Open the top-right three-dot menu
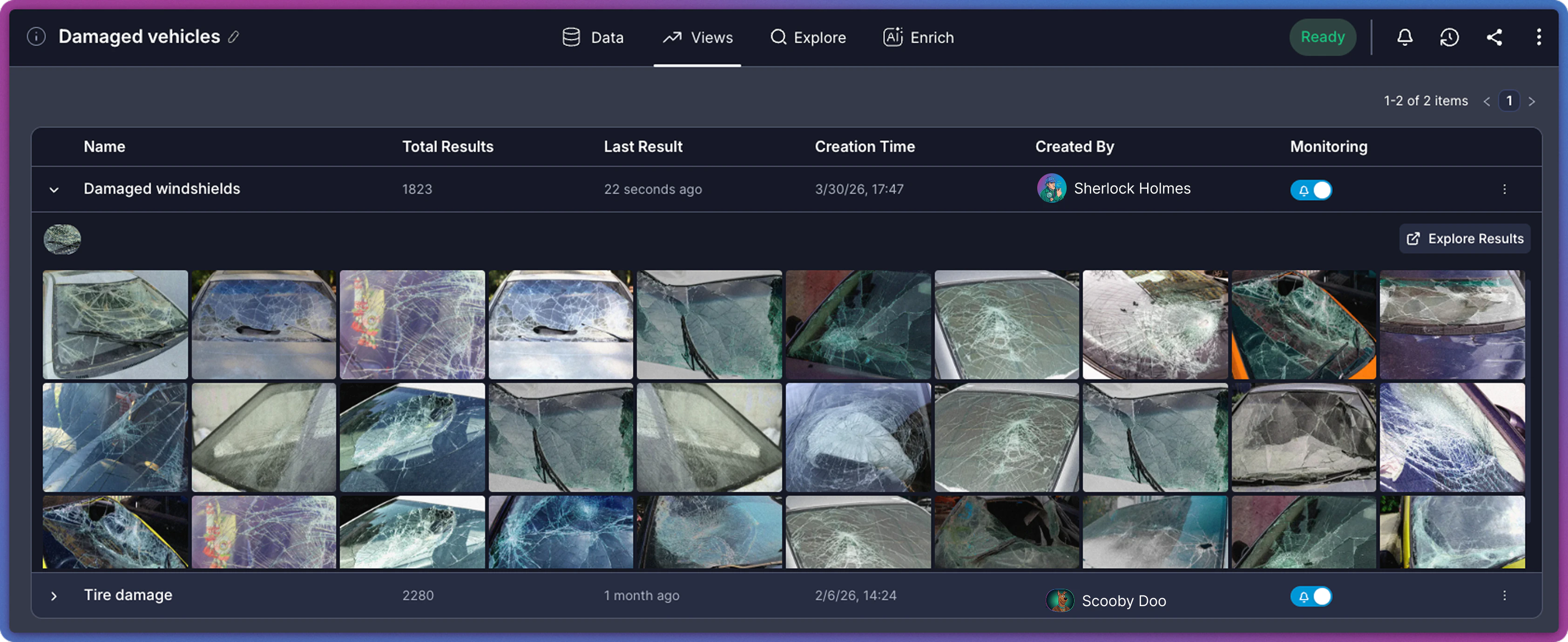1568x642 pixels. 1540,37
